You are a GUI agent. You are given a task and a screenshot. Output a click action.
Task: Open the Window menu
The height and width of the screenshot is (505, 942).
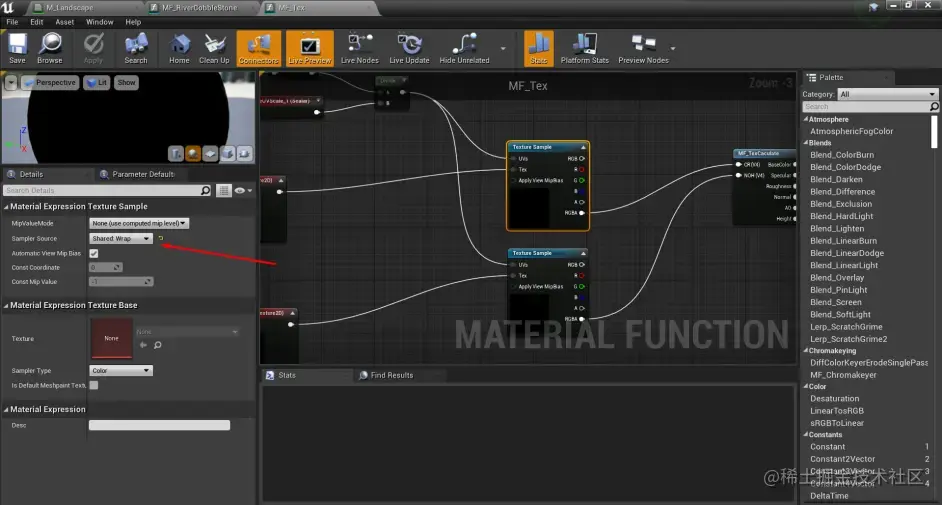[x=100, y=22]
